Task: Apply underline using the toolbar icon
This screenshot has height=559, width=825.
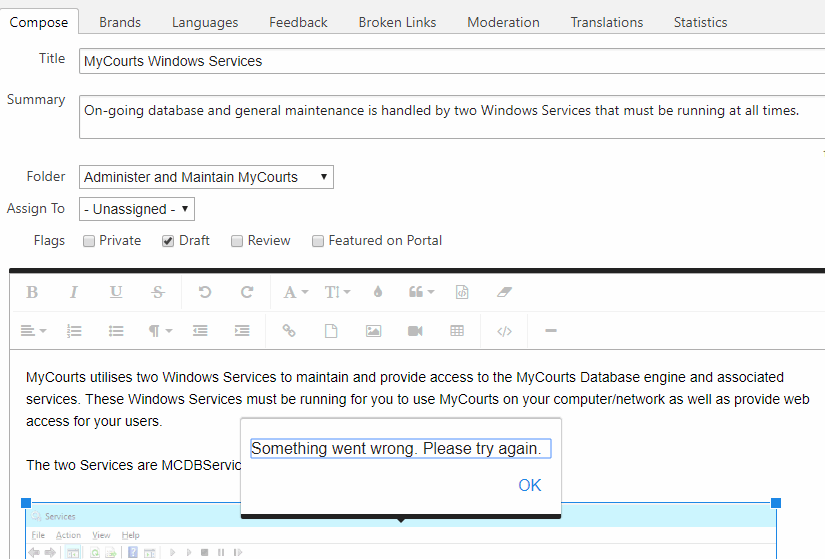Action: pyautogui.click(x=116, y=292)
